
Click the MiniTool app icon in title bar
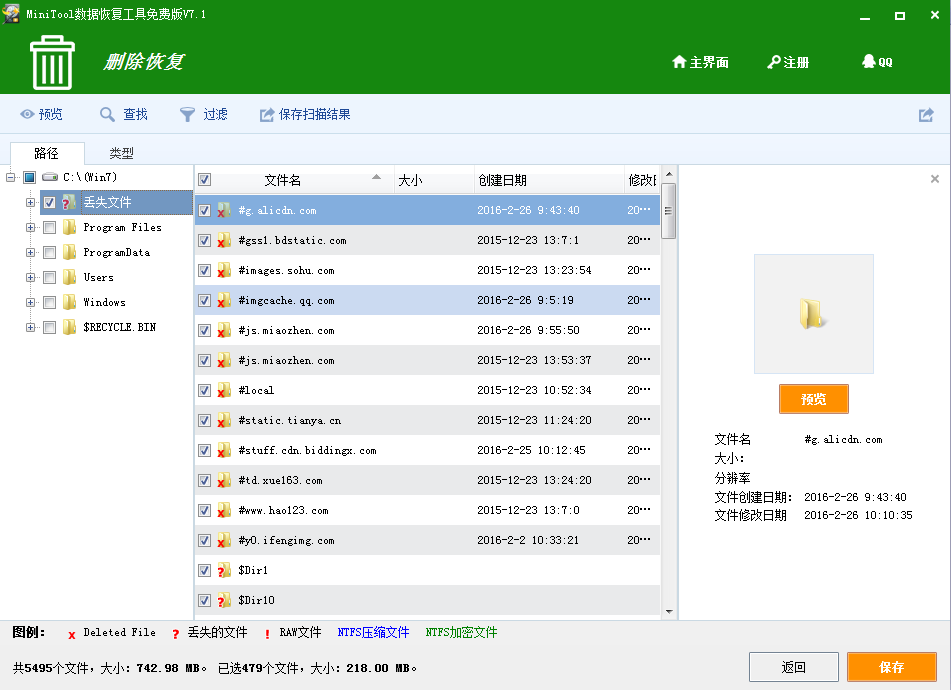click(11, 13)
